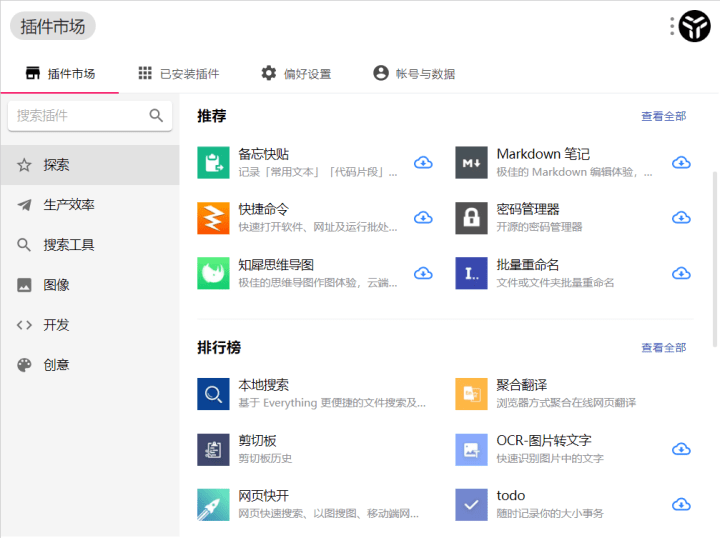Click the vertical scrollbar of plugin list
Image resolution: width=720 pixels, height=538 pixels.
coord(714,260)
